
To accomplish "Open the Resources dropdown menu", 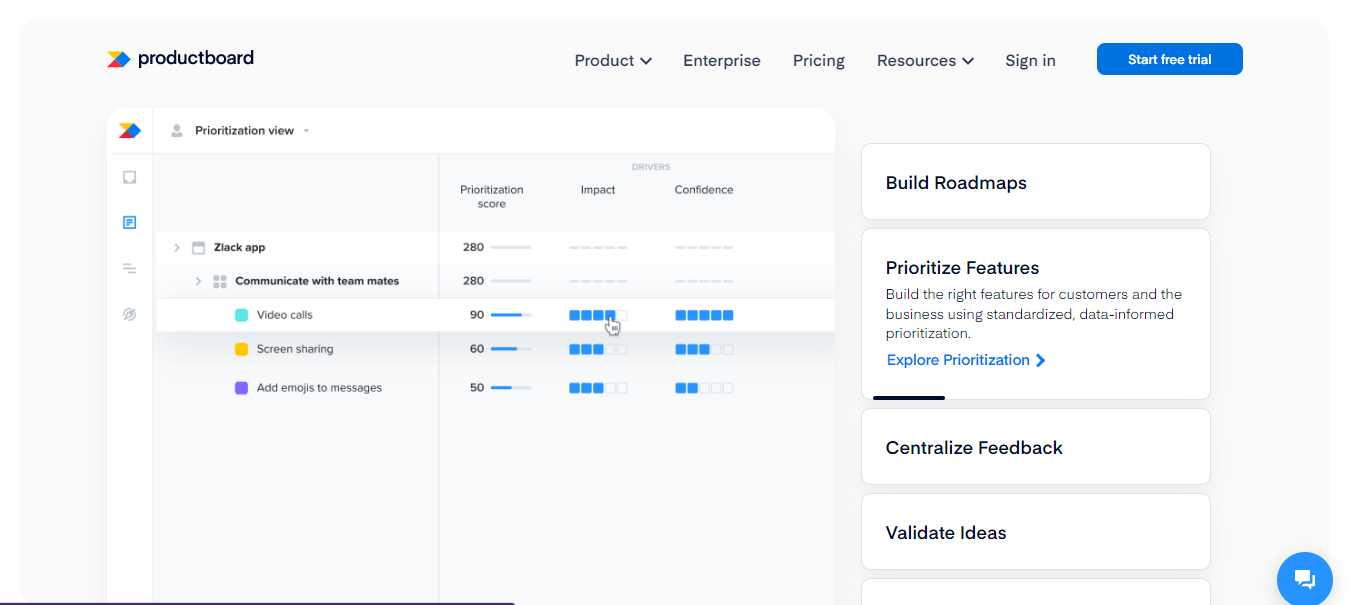I will tap(925, 61).
